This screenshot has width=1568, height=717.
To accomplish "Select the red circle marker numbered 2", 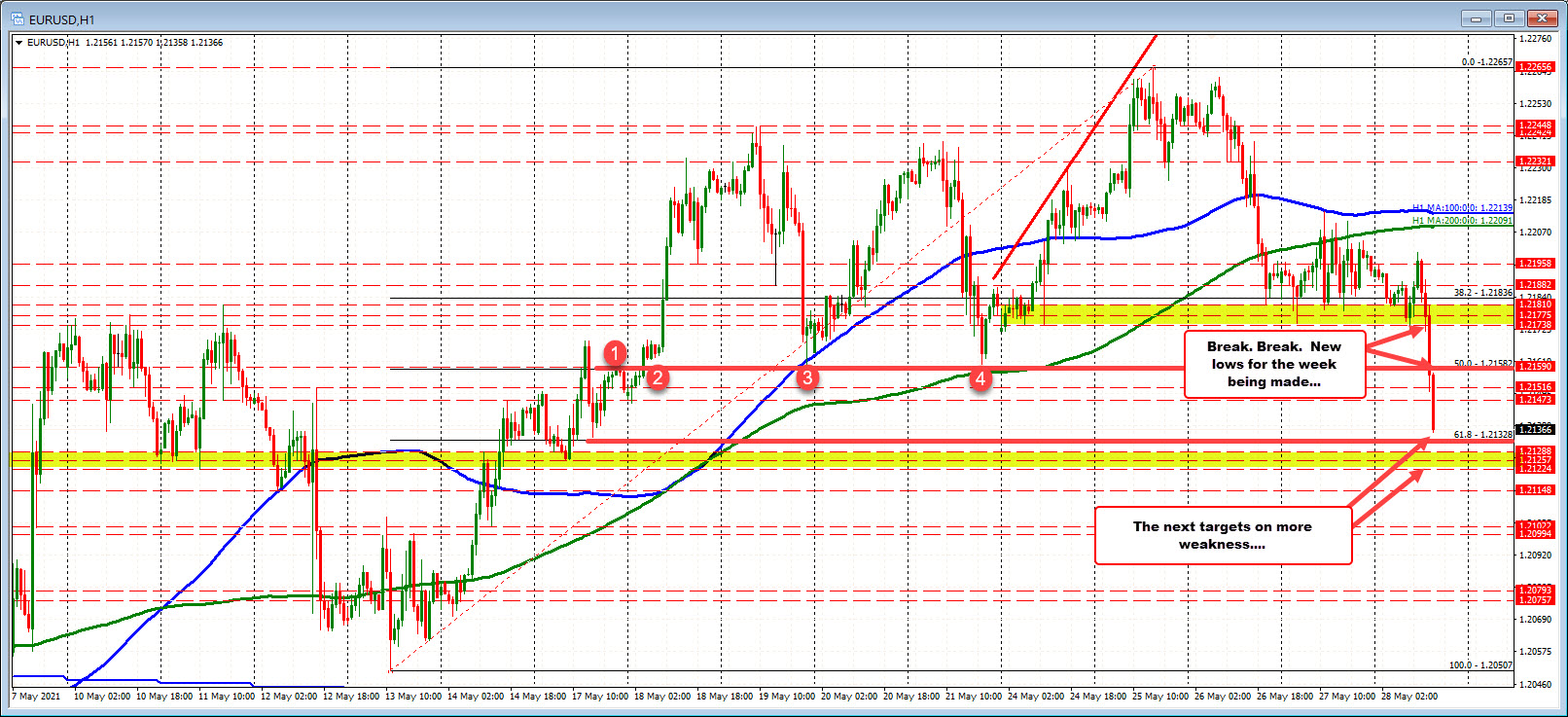I will (658, 377).
